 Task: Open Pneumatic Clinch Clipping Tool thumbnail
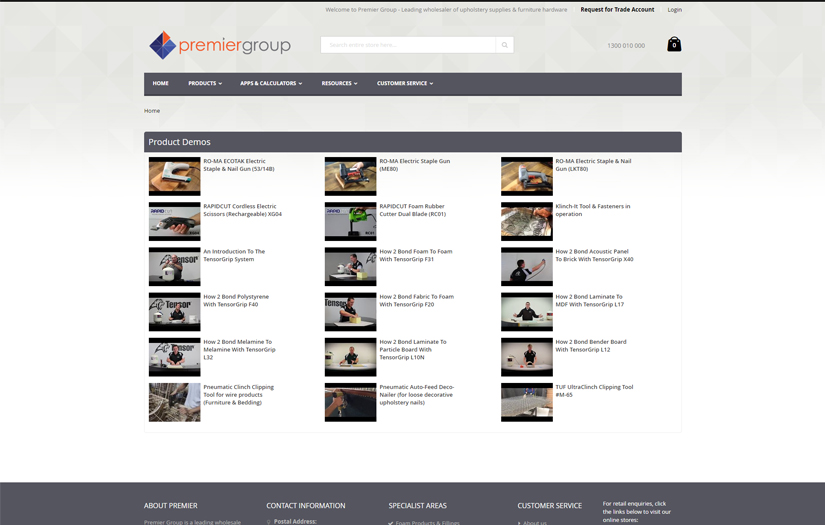point(175,402)
